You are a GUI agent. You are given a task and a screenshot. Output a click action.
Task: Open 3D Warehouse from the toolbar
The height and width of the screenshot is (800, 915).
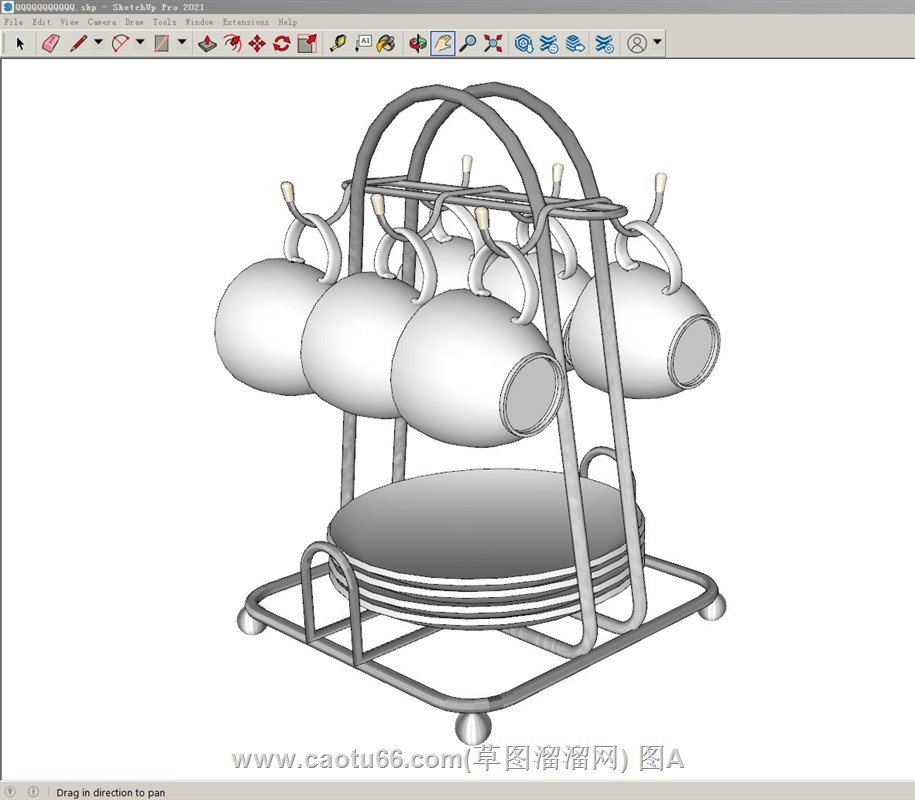point(523,44)
